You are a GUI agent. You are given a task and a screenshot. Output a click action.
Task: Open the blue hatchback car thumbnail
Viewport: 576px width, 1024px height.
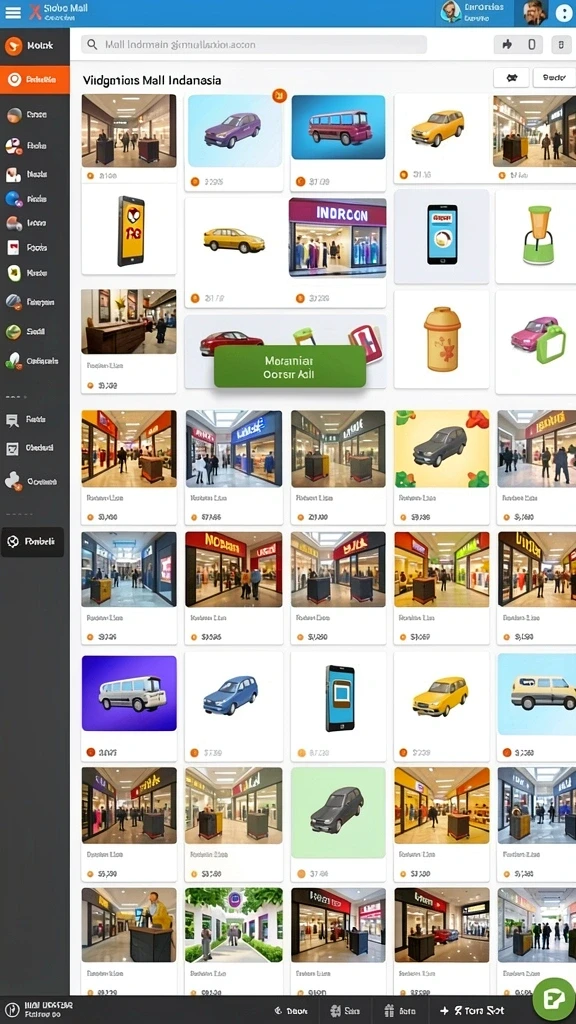pyautogui.click(x=231, y=695)
